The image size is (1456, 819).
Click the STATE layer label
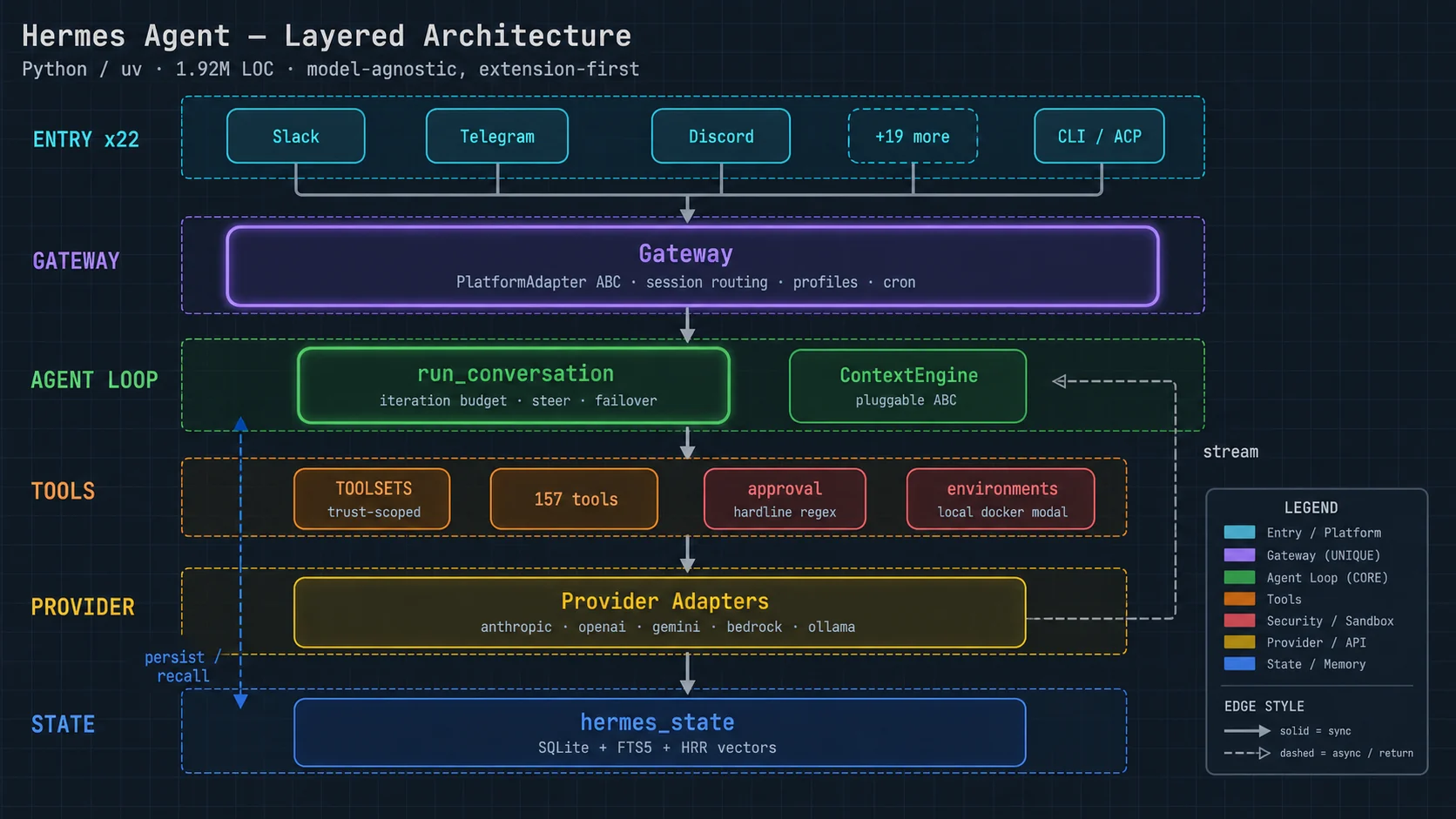(63, 724)
